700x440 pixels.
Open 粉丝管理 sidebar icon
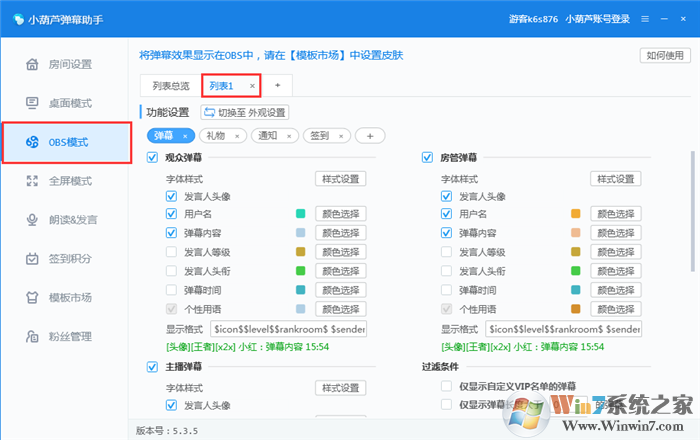point(32,336)
